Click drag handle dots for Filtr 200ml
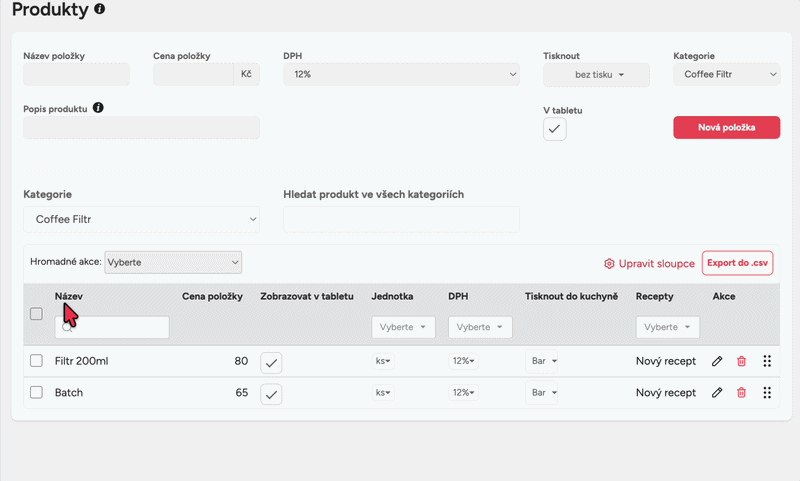The image size is (800, 481). [767, 361]
